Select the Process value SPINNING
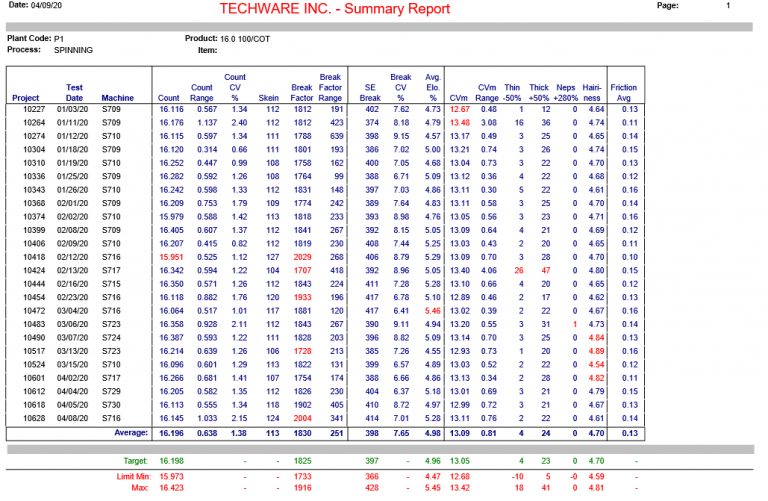The image size is (768, 501). [x=73, y=50]
